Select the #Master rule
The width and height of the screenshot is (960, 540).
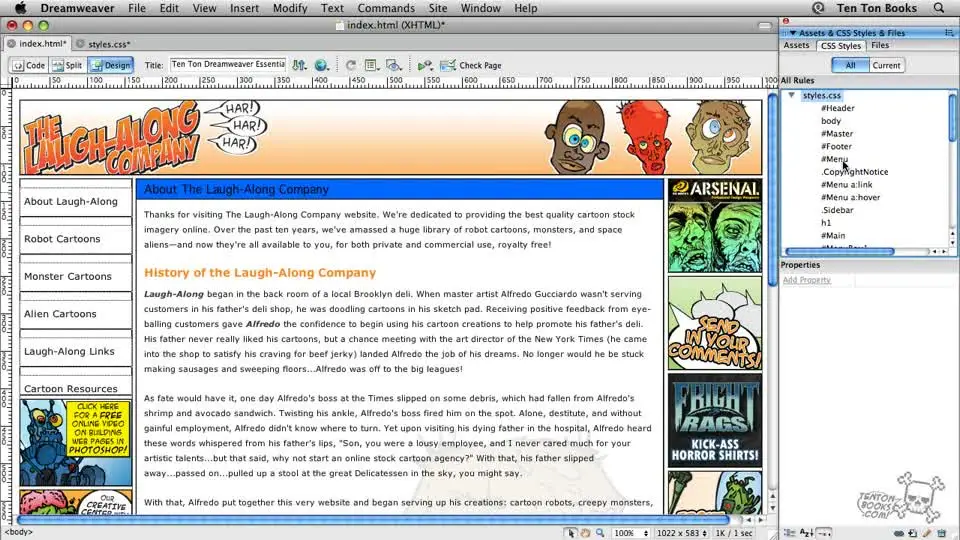point(836,133)
